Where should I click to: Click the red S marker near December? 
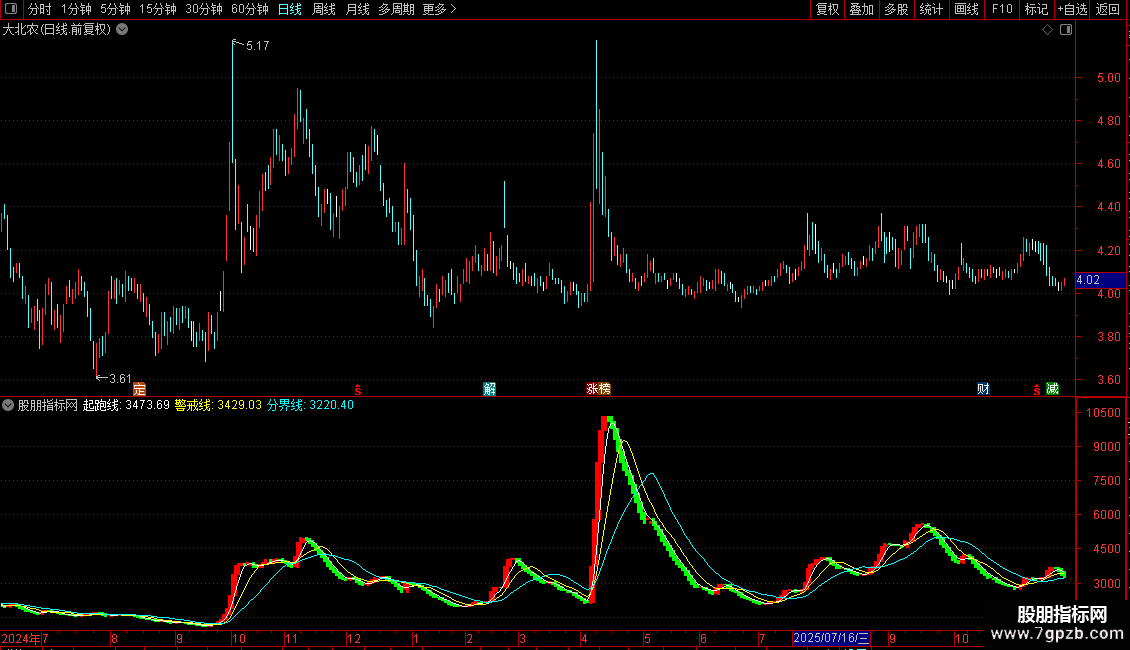[x=357, y=390]
